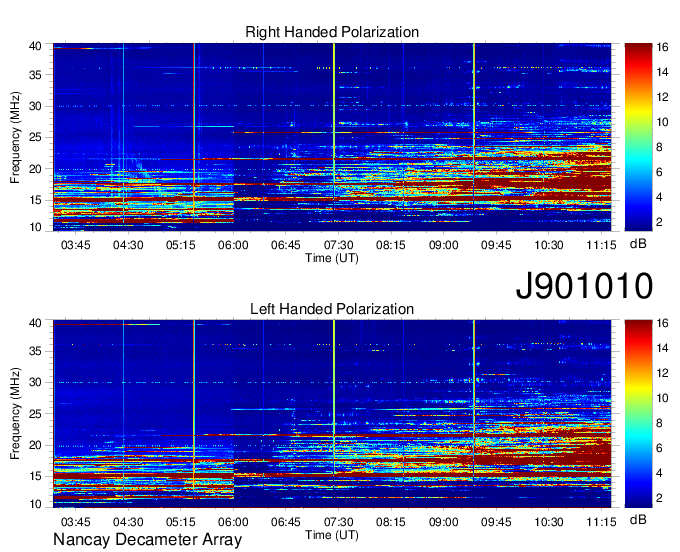
Task: Click the 10 MHz tick of Right Handed plot
Action: (35, 227)
